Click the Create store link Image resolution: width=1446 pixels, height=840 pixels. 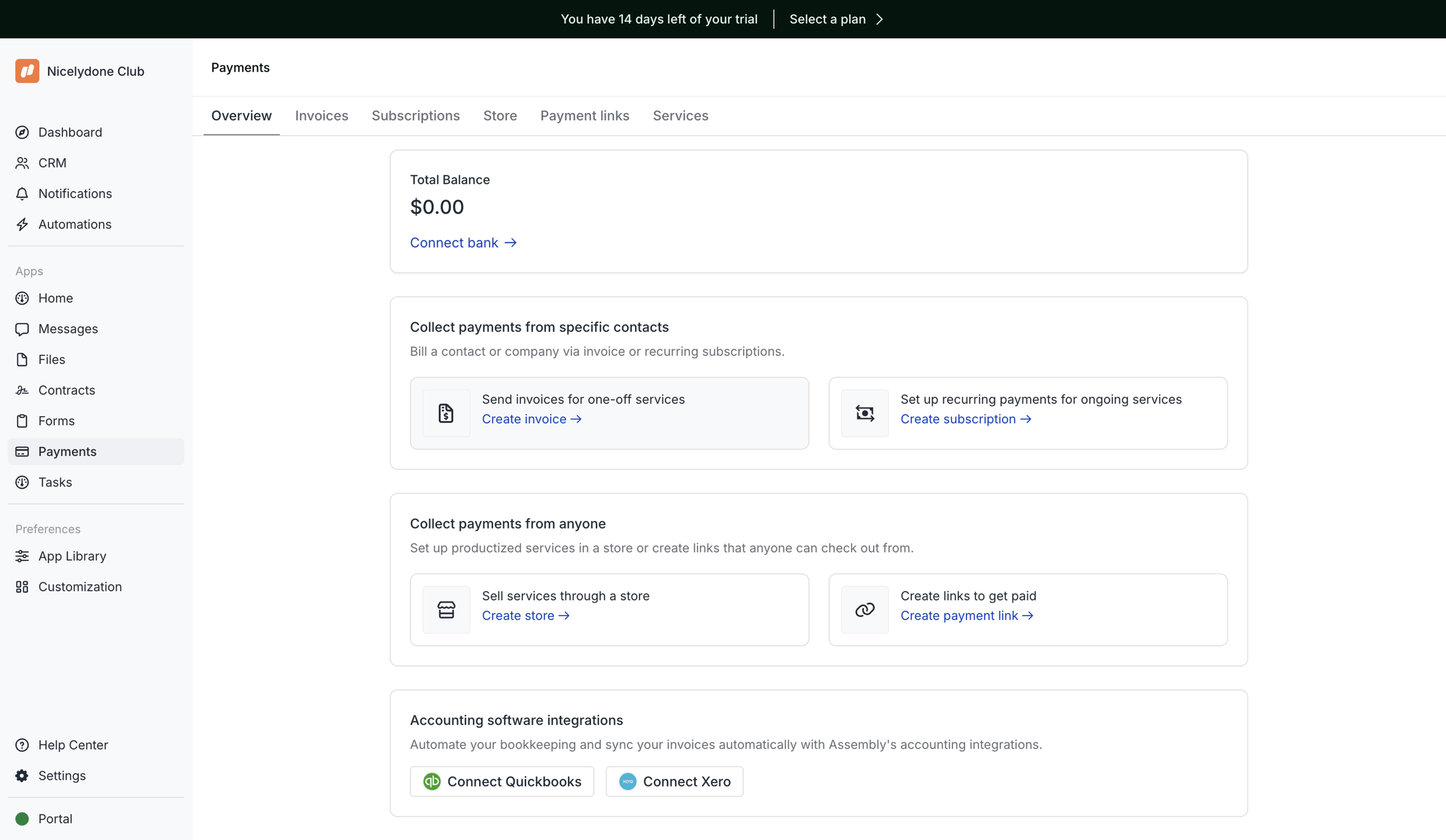pos(525,615)
